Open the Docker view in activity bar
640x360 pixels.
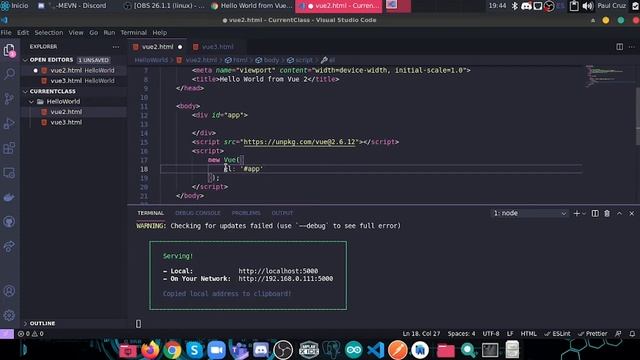(9, 198)
